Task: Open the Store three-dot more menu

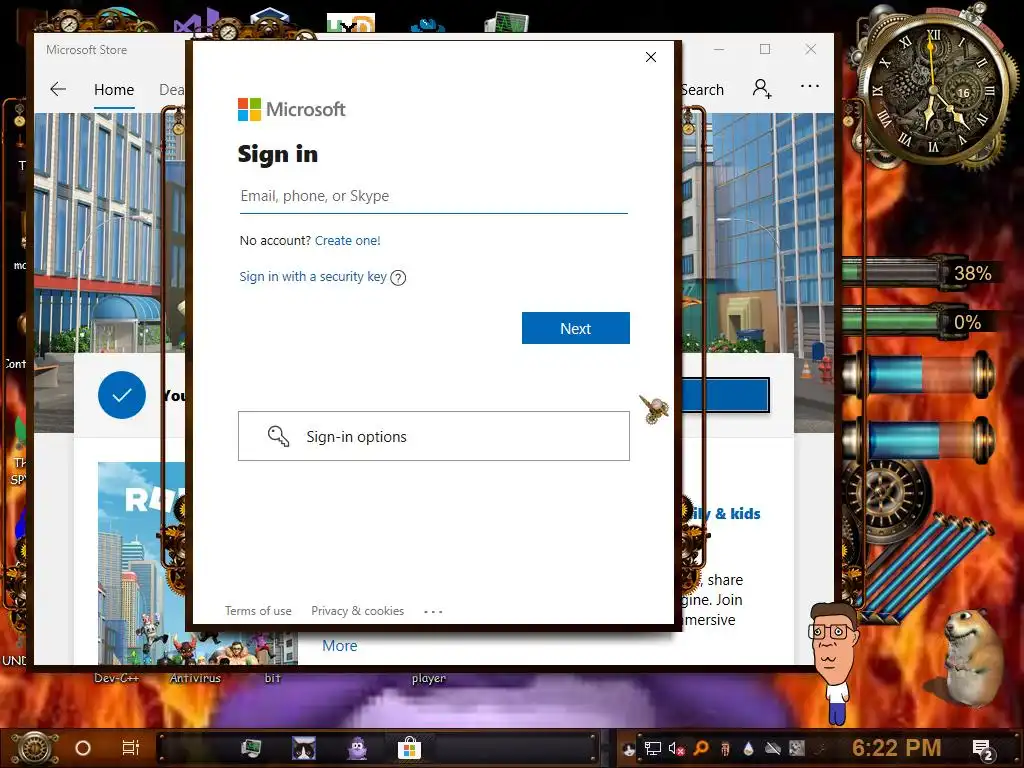Action: 810,86
